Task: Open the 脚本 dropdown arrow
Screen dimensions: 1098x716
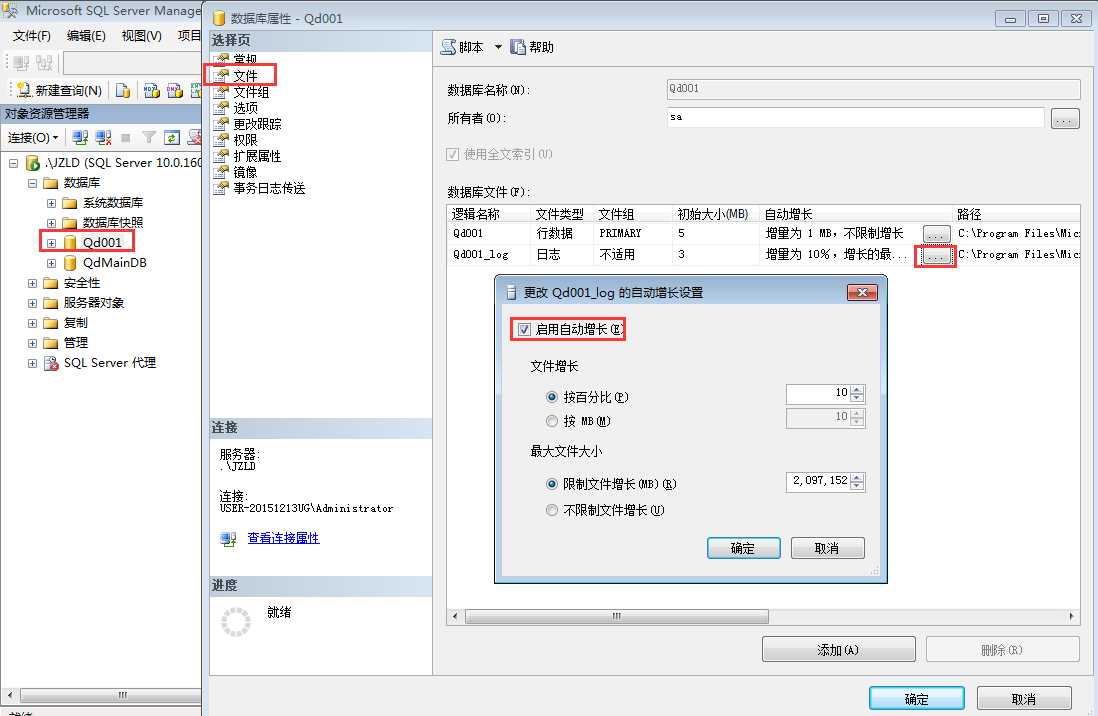Action: (498, 47)
